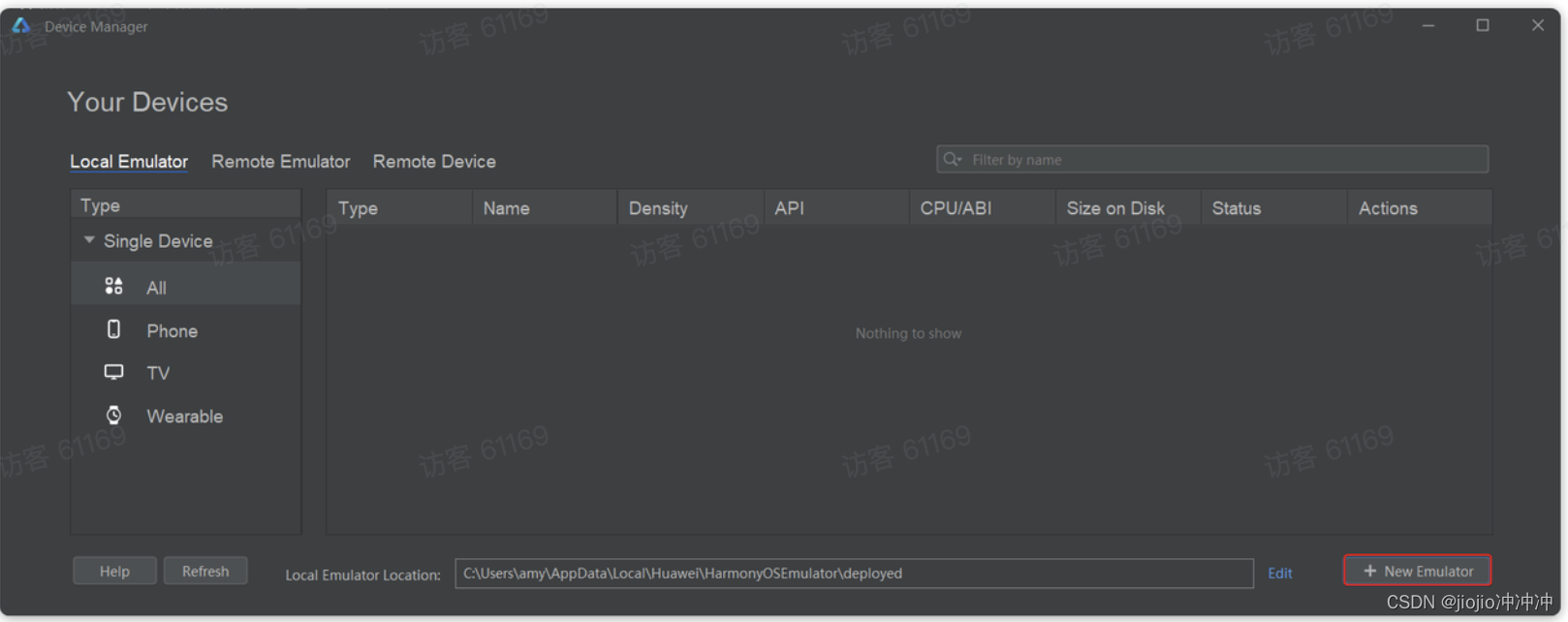Screen dimensions: 1568x622
Task: Click the DevEco Device Manager logo icon
Action: (x=21, y=25)
